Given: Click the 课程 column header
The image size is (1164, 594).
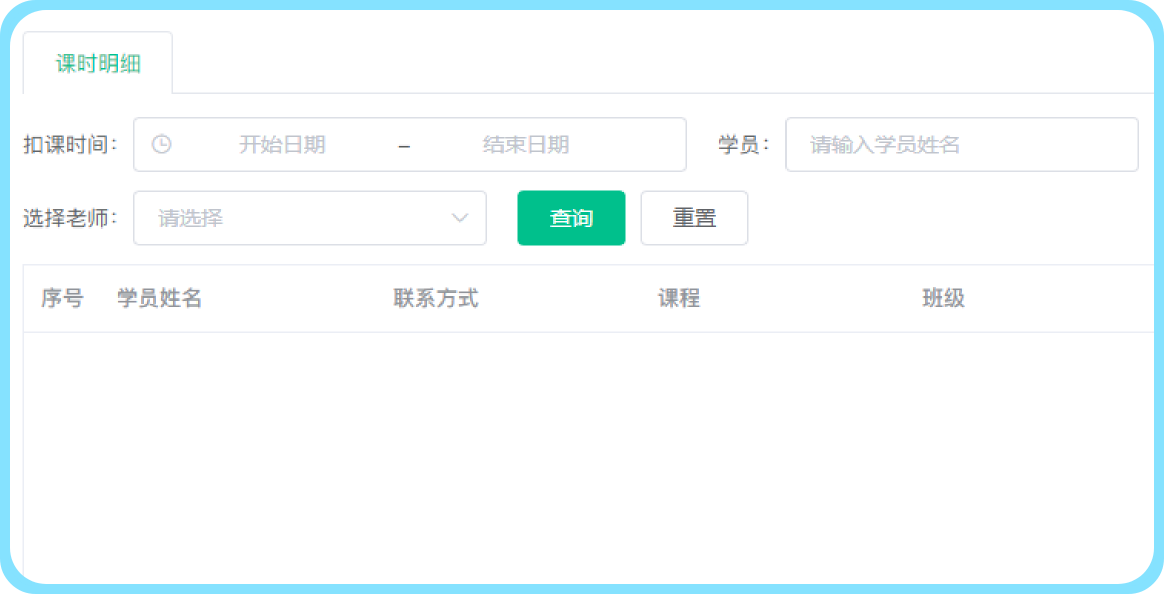Looking at the screenshot, I should [x=678, y=298].
